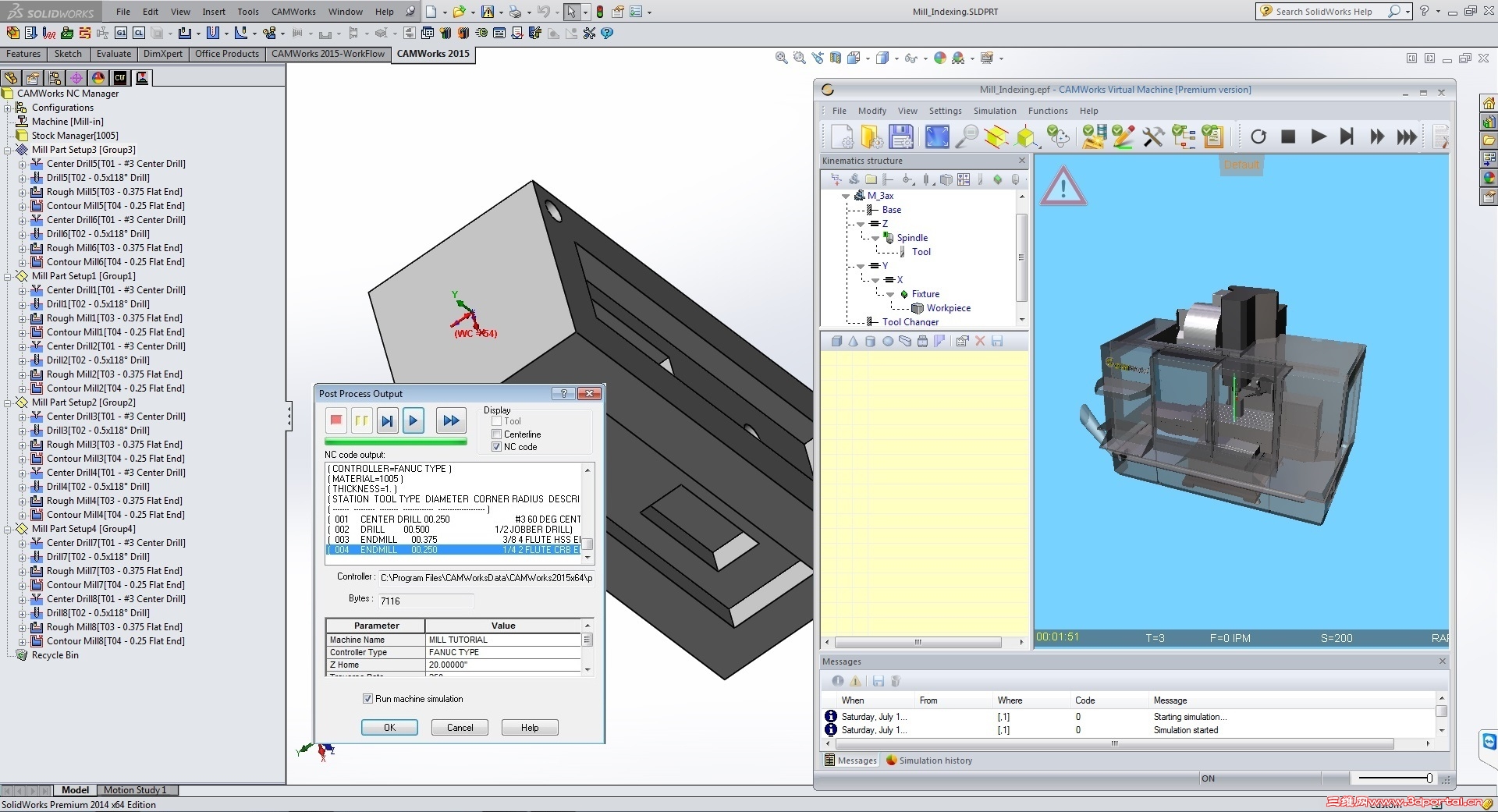Image resolution: width=1498 pixels, height=812 pixels.
Task: Select Stock Manager[1005] in the tree
Action: tap(75, 136)
